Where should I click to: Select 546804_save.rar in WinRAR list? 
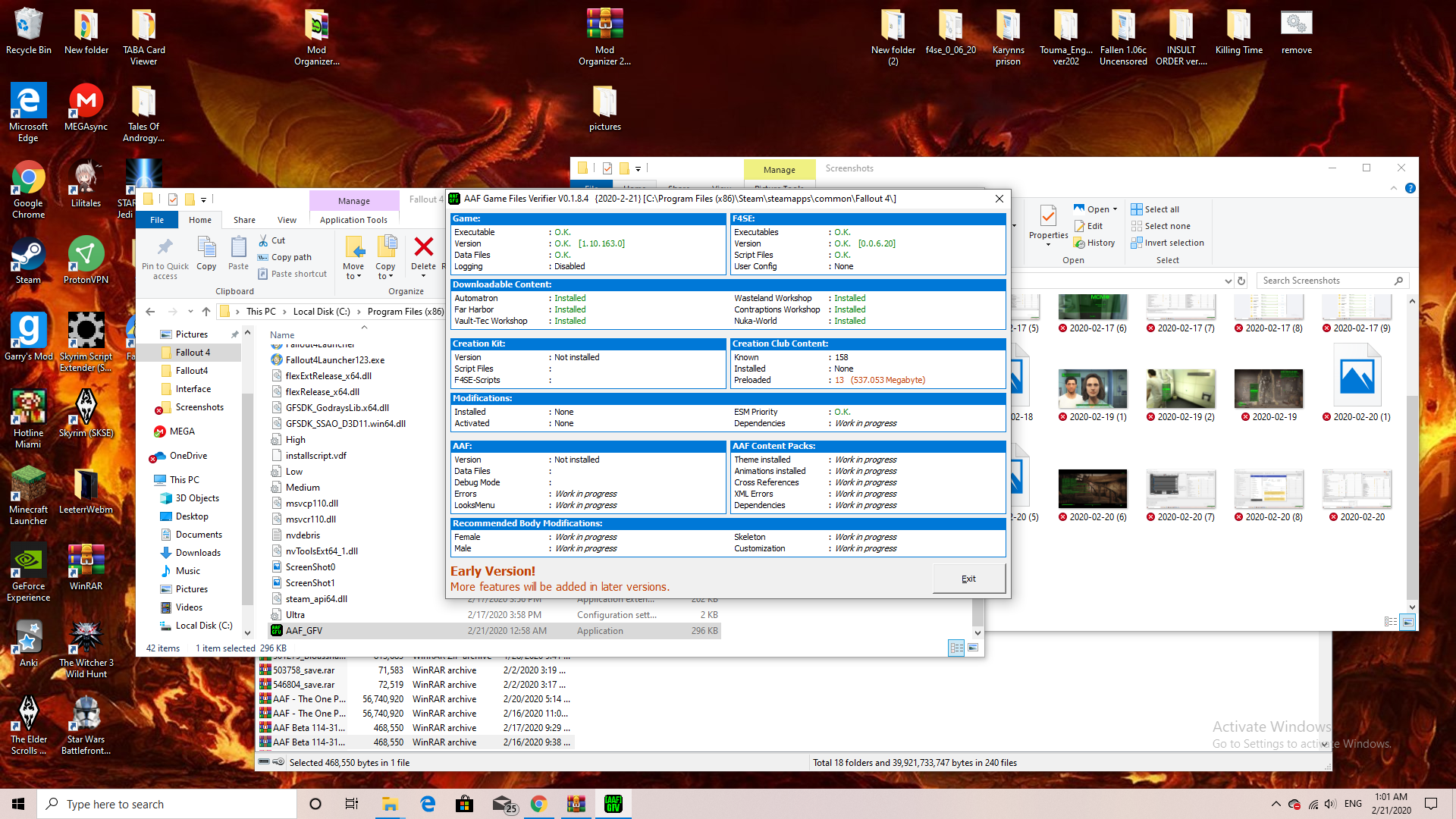point(303,685)
